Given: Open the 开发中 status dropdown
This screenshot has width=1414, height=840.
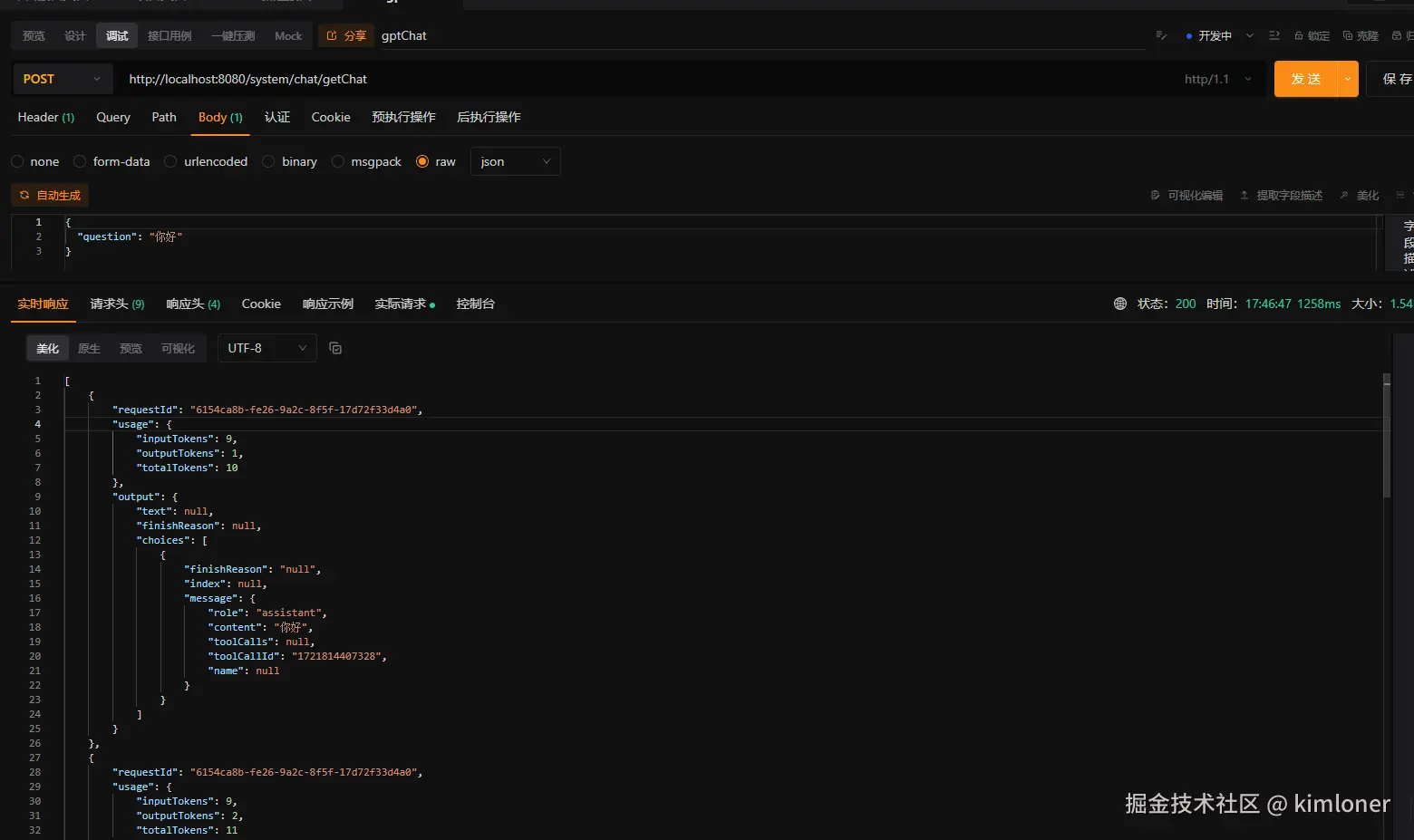Looking at the screenshot, I should (x=1220, y=35).
